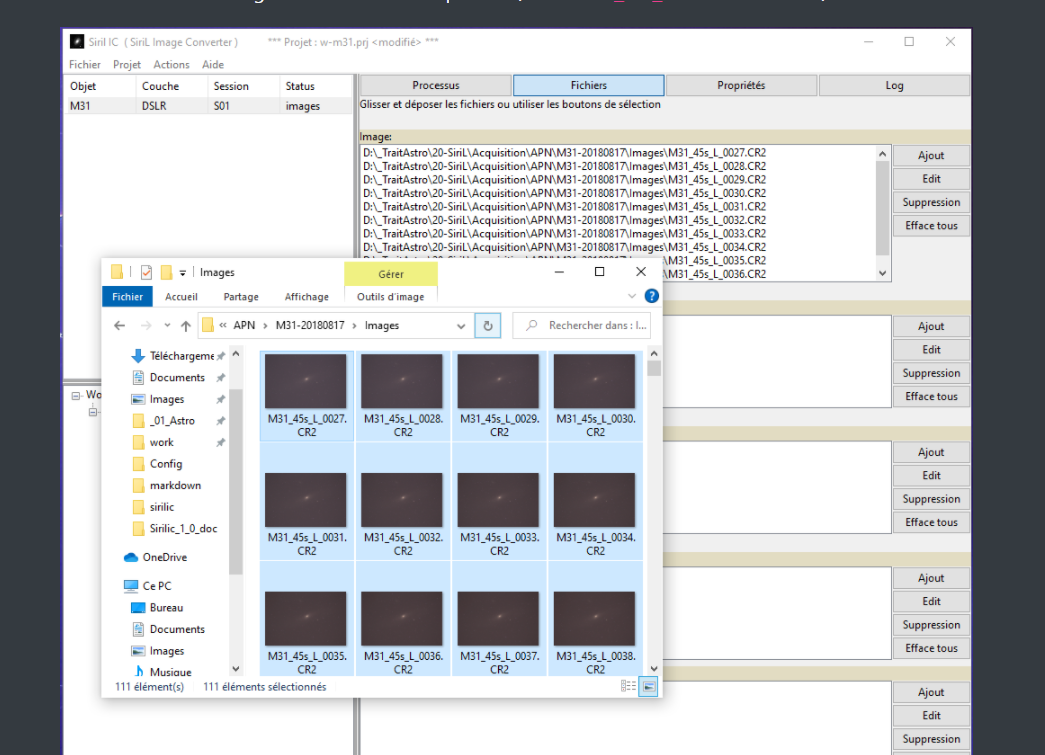
Task: Select thumbnail M31_45s_L_0030.CR2
Action: point(595,395)
